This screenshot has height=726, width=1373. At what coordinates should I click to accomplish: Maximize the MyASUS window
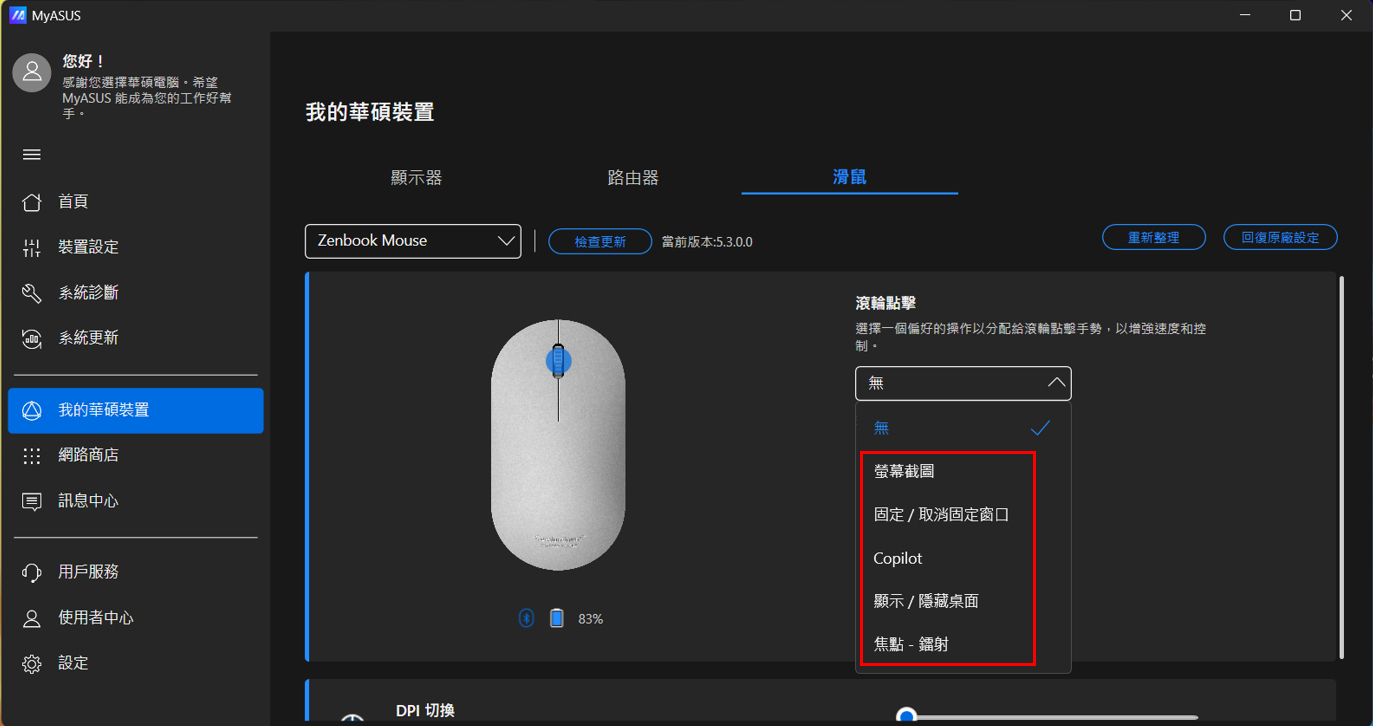[x=1295, y=15]
